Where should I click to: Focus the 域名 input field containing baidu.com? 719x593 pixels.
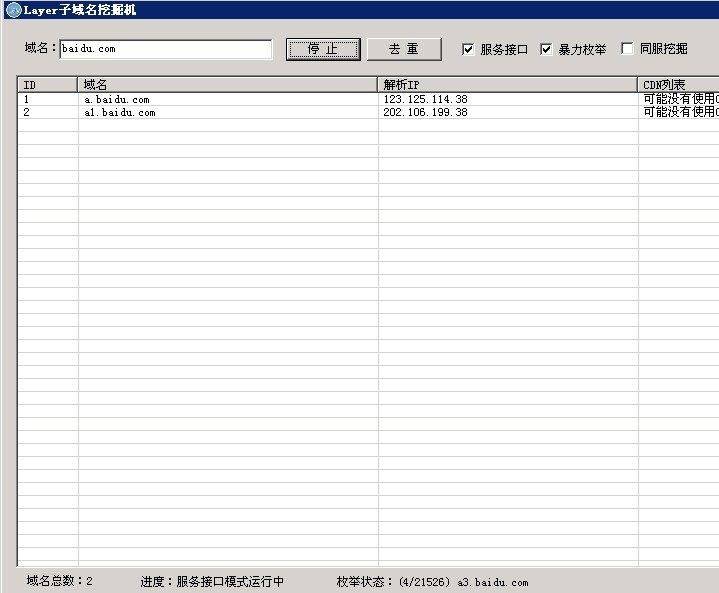tap(166, 49)
